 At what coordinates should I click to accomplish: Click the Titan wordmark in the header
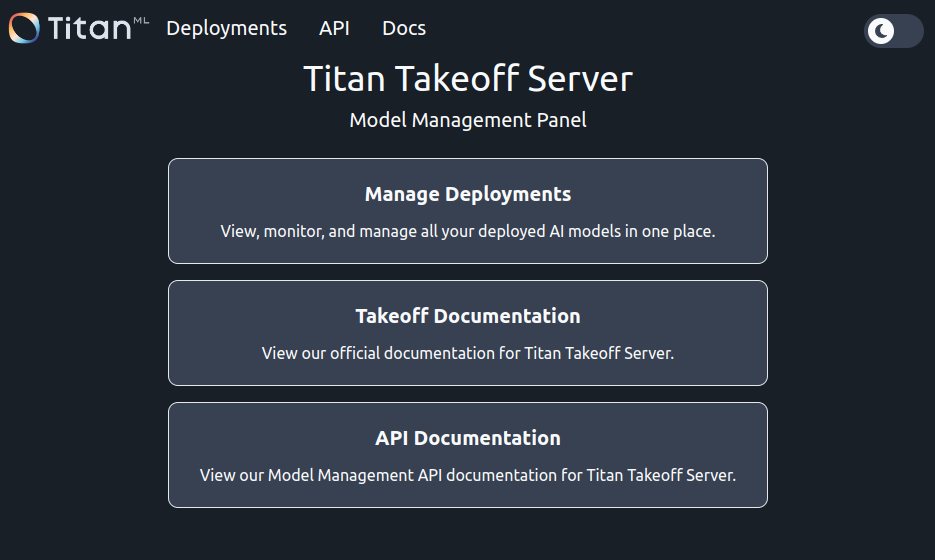[88, 28]
